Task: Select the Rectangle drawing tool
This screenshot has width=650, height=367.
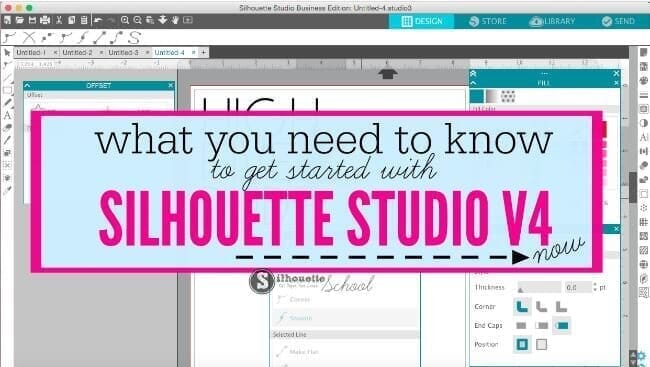Action: [7, 90]
